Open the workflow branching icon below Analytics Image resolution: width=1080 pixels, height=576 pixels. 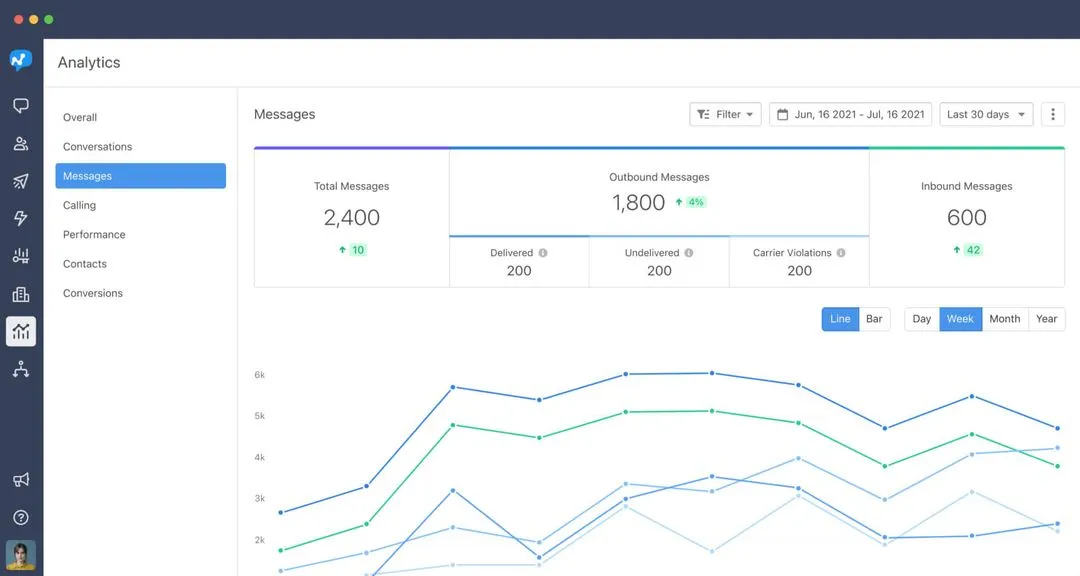pos(21,368)
